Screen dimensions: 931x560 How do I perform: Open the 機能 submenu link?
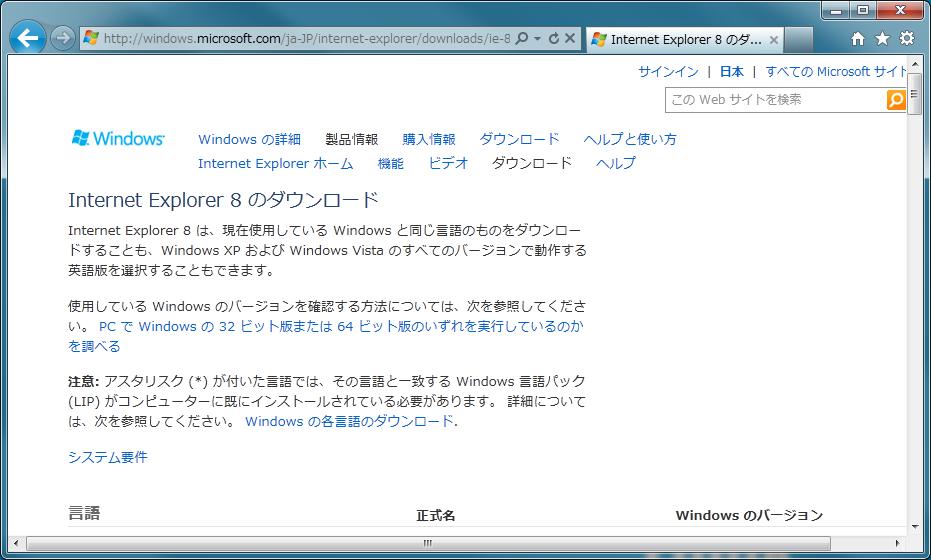[x=391, y=163]
